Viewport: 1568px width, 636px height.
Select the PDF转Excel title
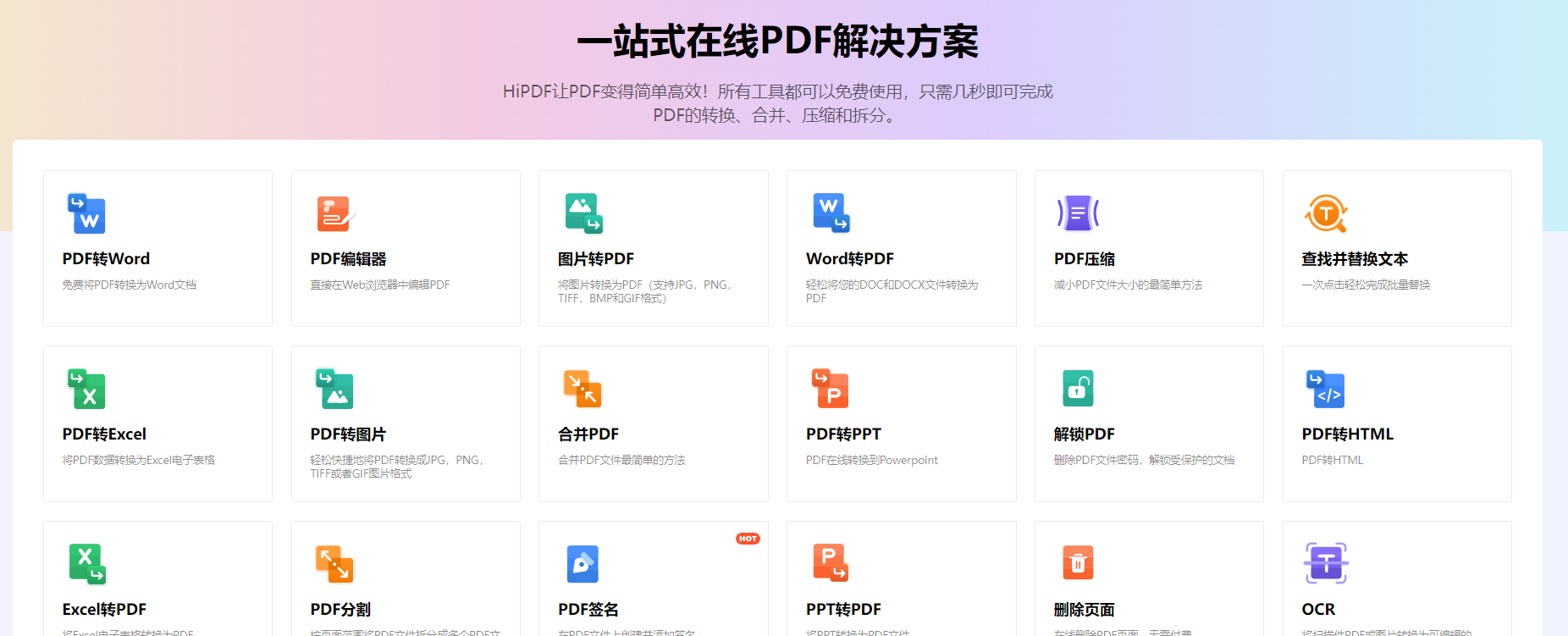(x=104, y=434)
